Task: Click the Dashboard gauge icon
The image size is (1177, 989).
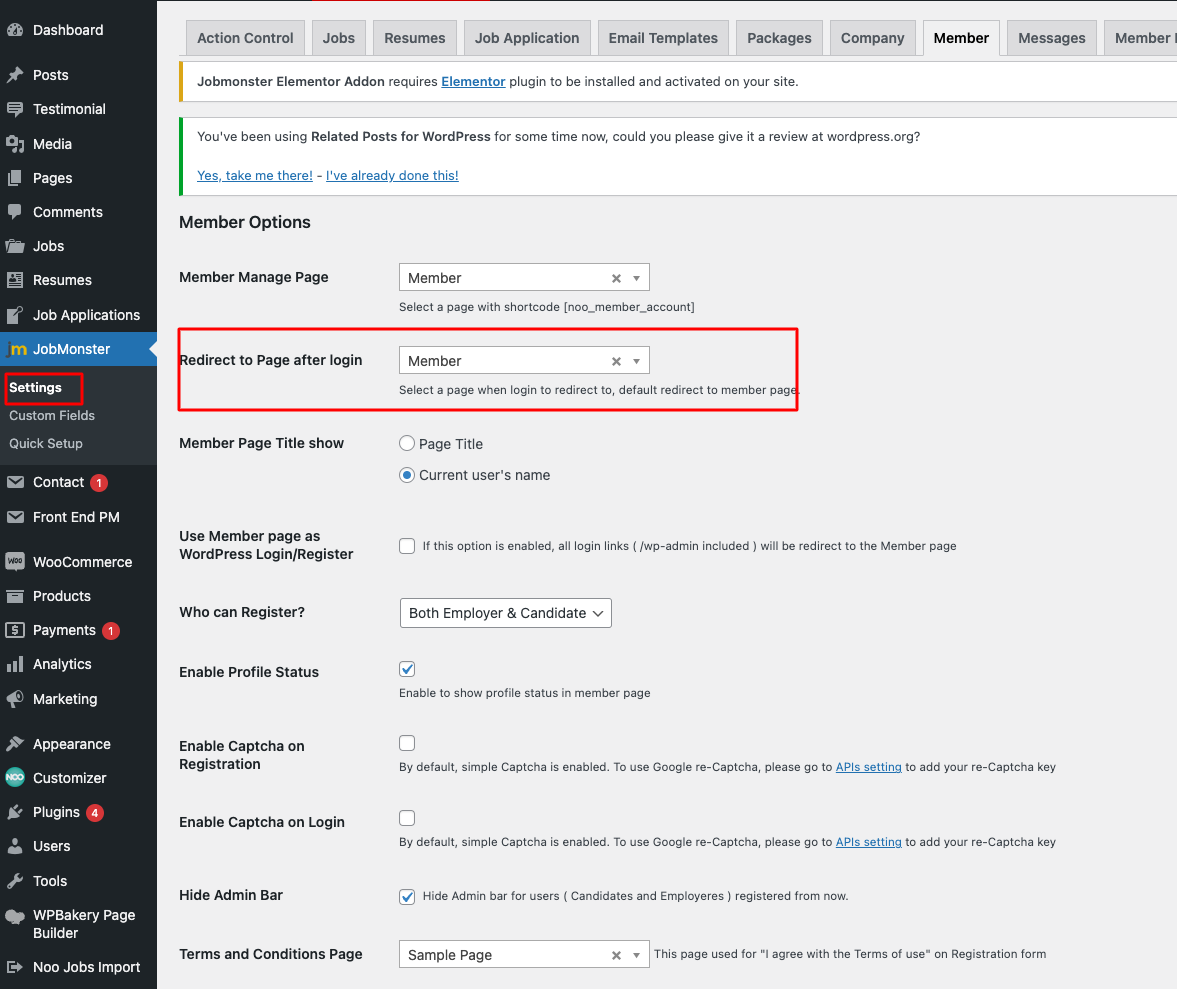Action: [x=15, y=30]
